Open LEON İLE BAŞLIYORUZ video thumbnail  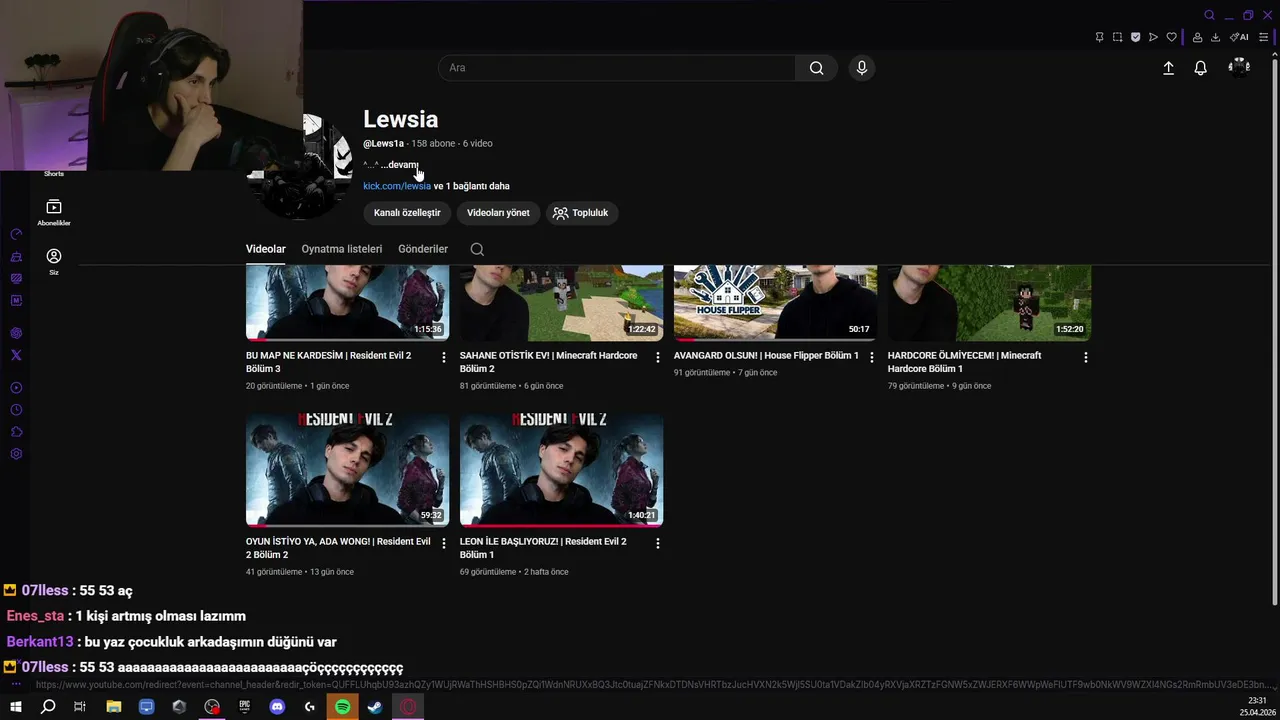click(x=561, y=470)
